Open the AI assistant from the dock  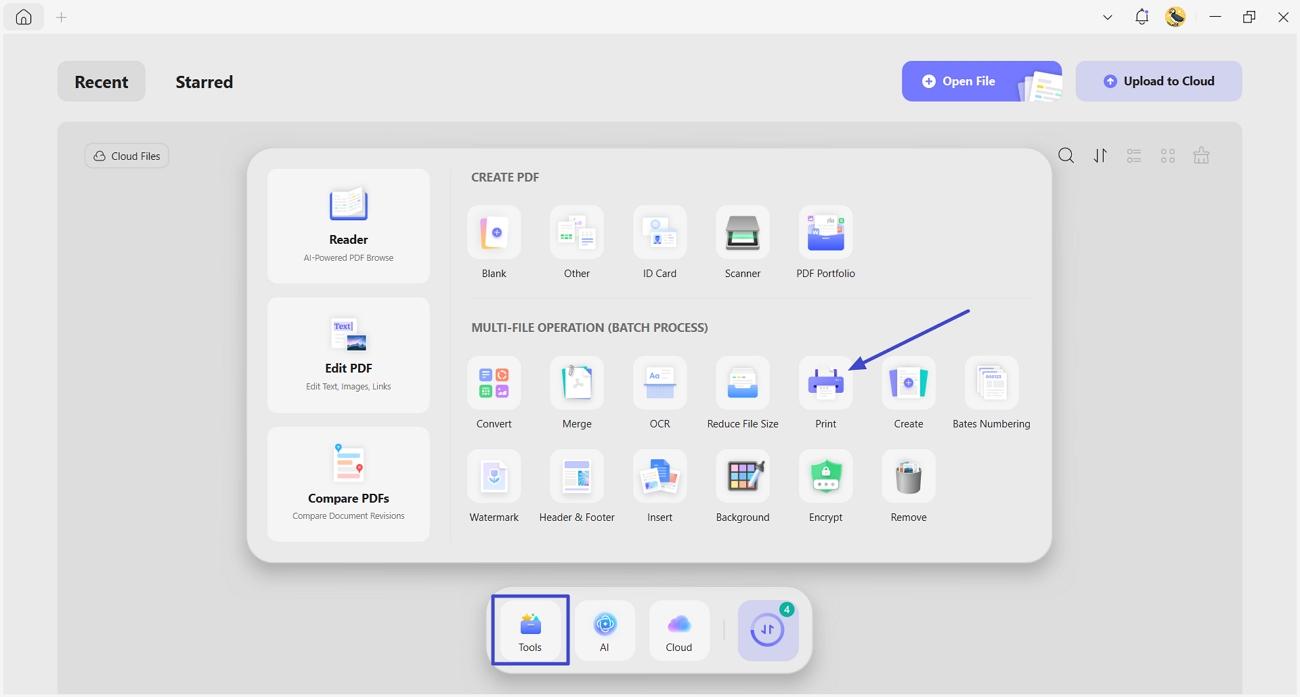click(604, 630)
